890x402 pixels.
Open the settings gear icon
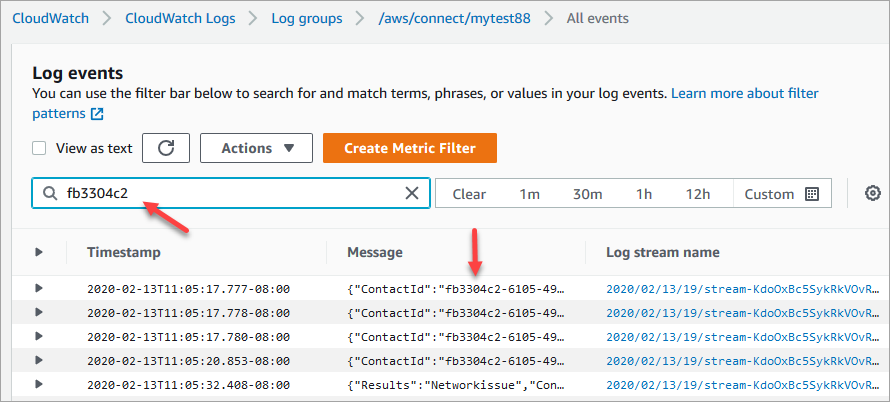pos(872,194)
